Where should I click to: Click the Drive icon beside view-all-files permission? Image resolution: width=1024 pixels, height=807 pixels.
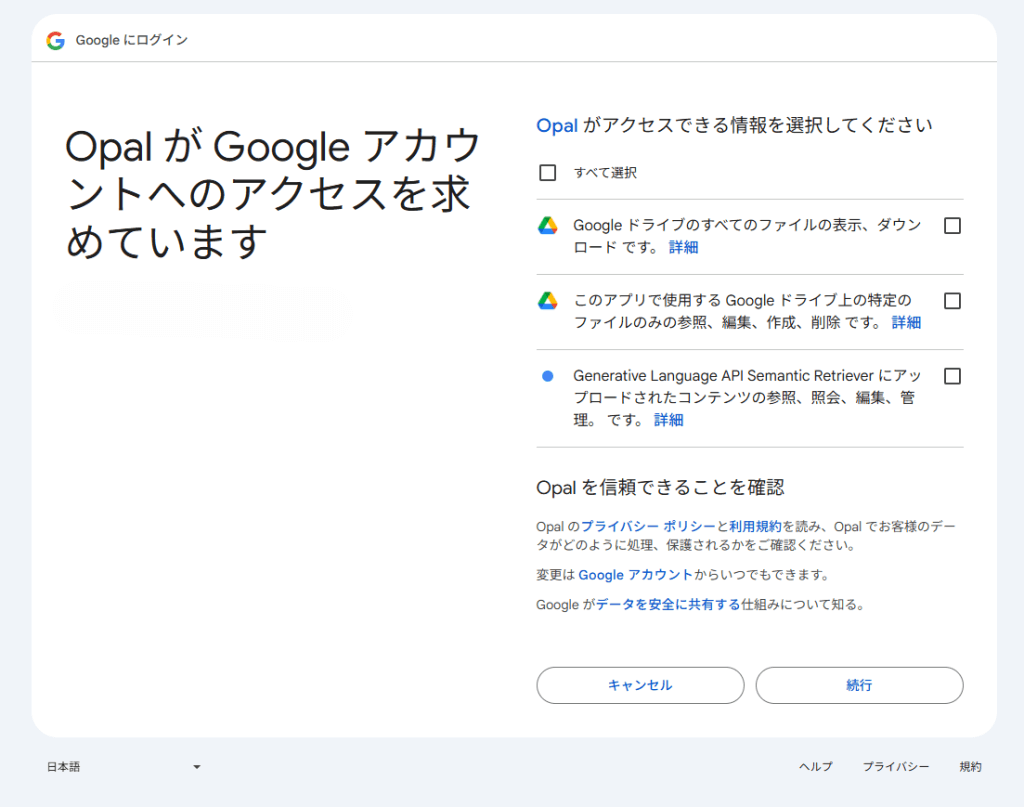[548, 225]
